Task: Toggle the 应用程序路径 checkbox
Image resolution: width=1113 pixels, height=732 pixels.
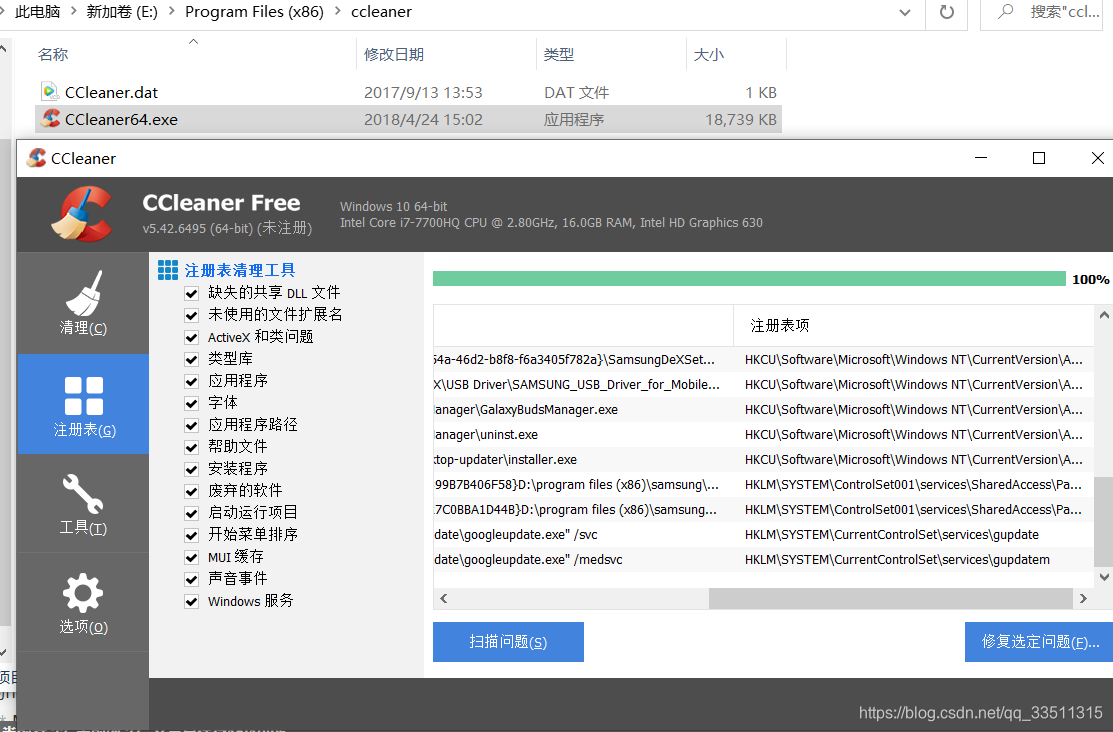Action: point(191,425)
